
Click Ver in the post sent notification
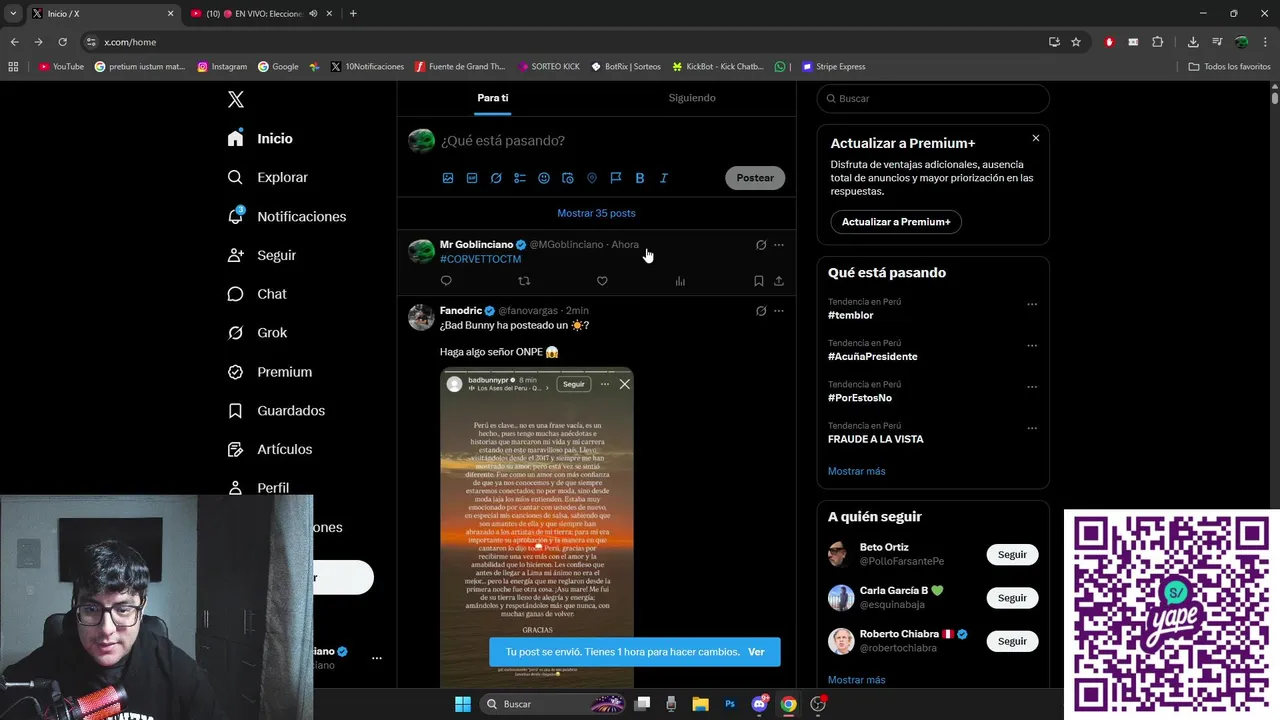(756, 652)
